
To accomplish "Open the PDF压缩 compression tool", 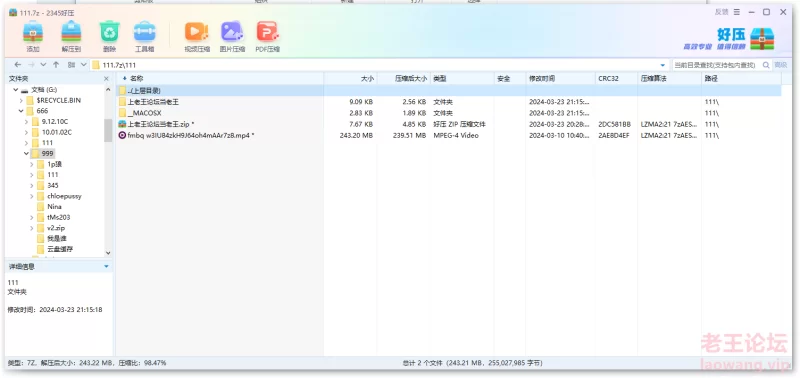I will point(267,32).
